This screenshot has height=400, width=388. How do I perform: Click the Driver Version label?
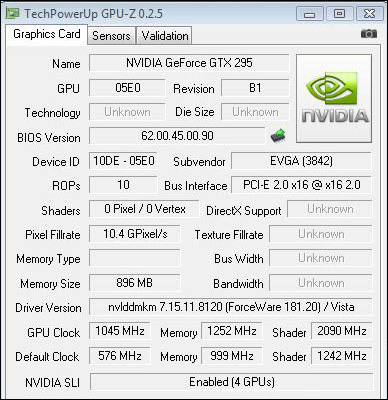coord(48,308)
